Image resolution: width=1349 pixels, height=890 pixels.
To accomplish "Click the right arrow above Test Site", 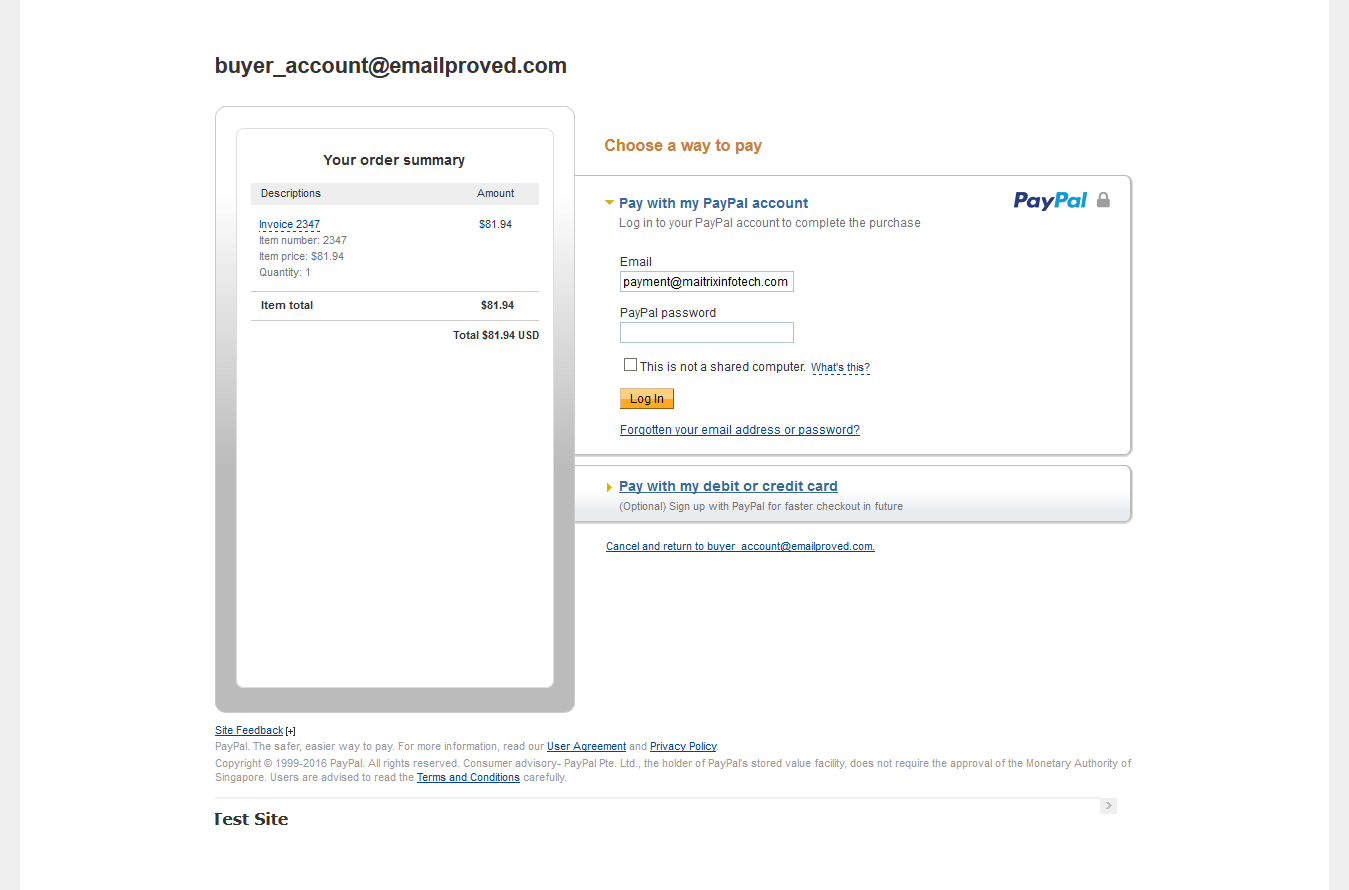I will pyautogui.click(x=1108, y=806).
